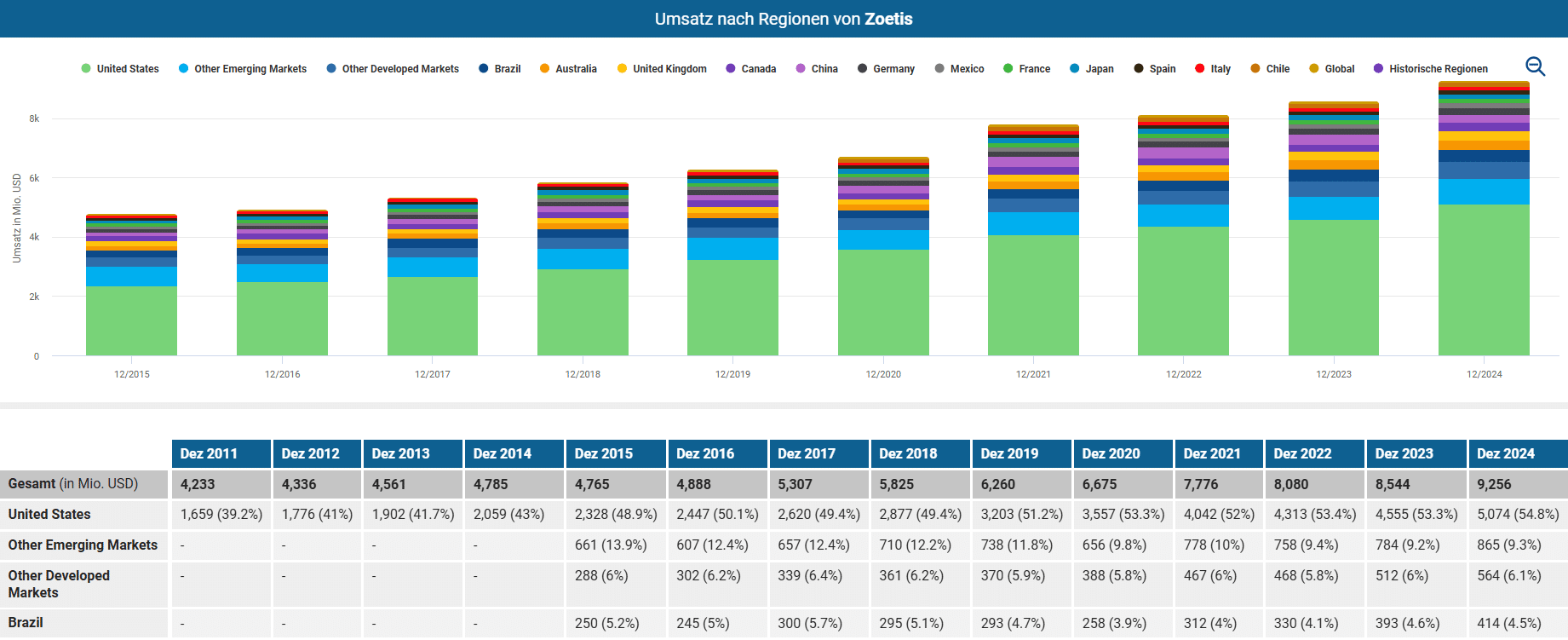Viewport: 1568px width, 640px height.
Task: Click the Other Emerging Markets row label
Action: [x=83, y=545]
